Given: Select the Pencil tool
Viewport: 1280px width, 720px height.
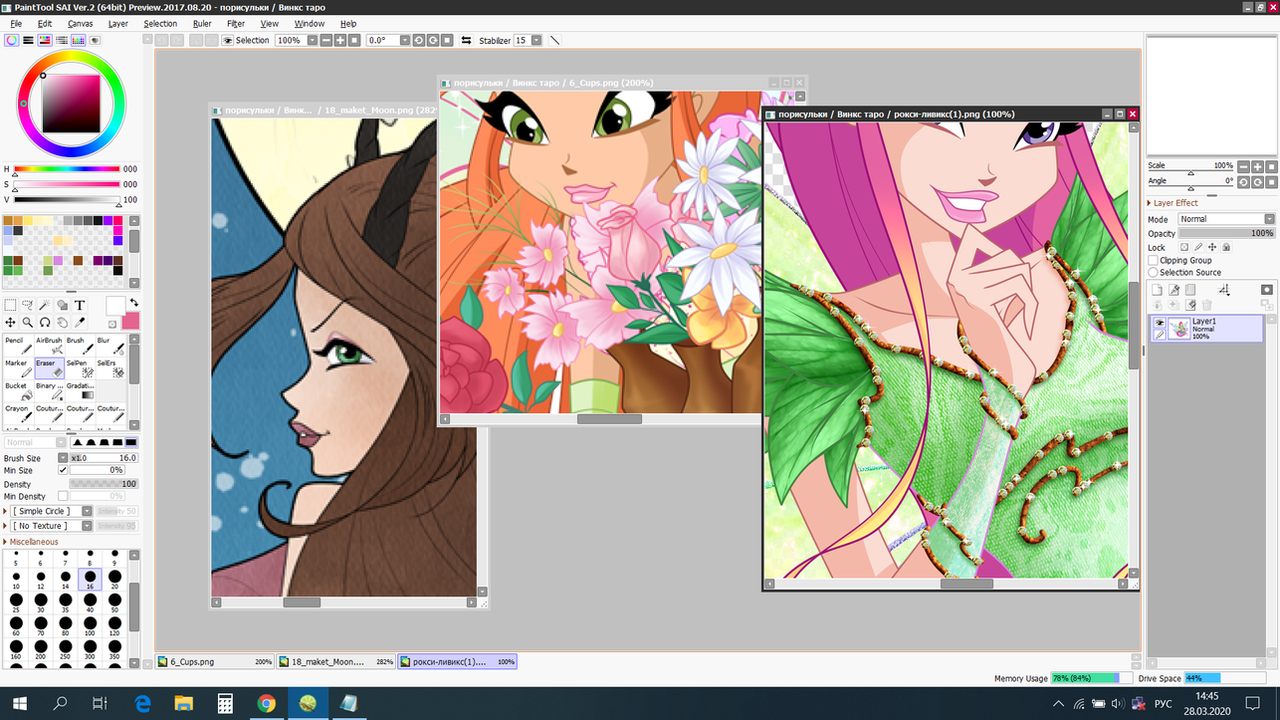Looking at the screenshot, I should pyautogui.click(x=18, y=346).
